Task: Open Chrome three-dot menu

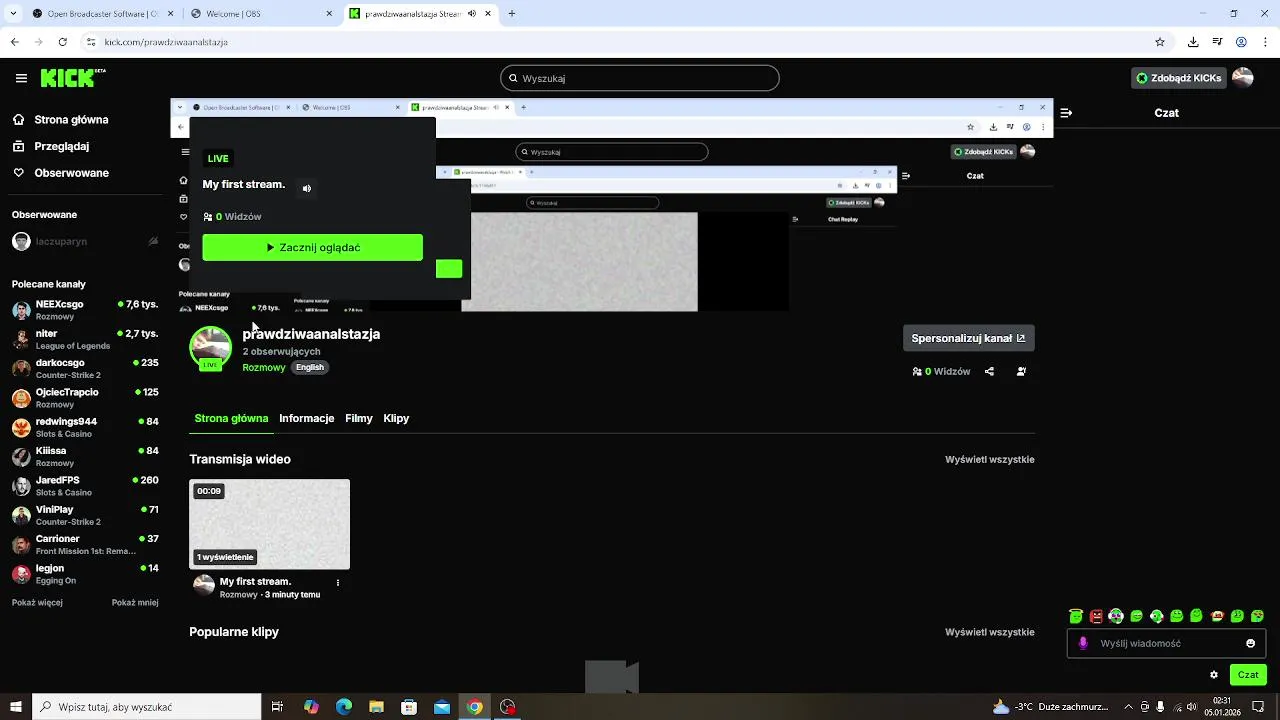Action: point(1265,42)
